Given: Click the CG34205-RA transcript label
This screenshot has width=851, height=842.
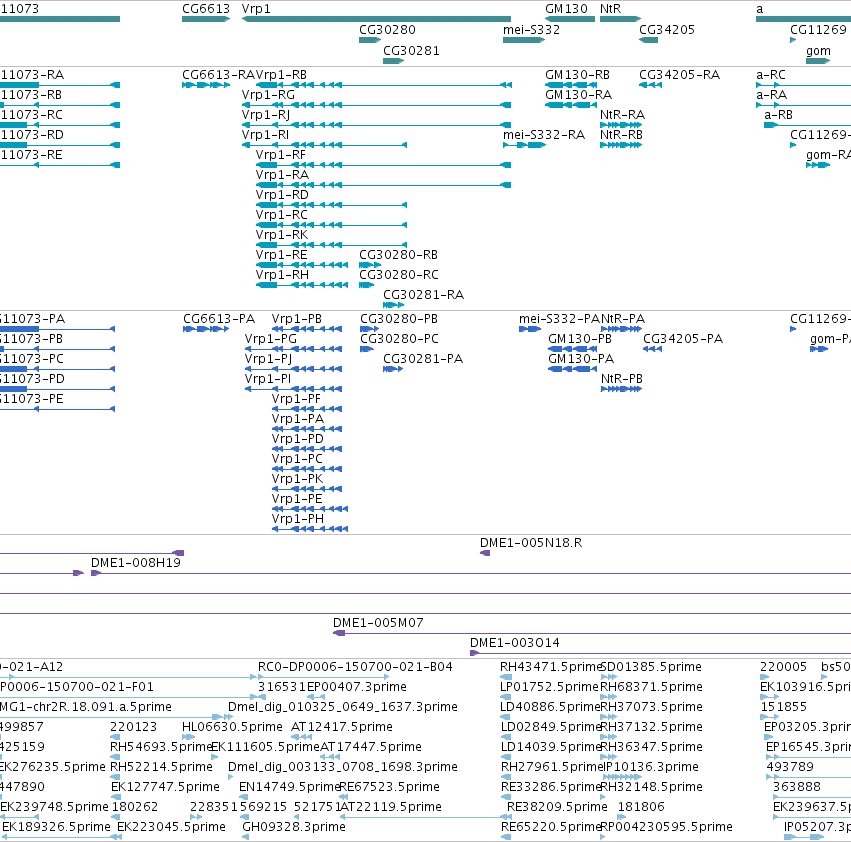Looking at the screenshot, I should click(679, 75).
